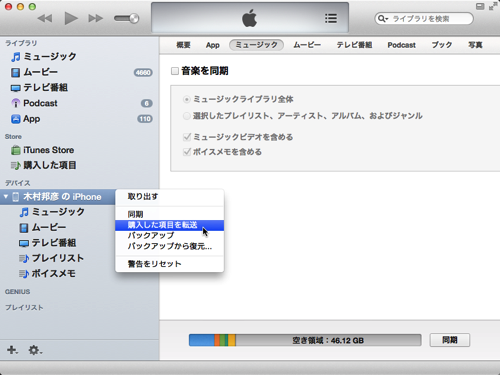Click the 4660 badge beside ムービー
Image resolution: width=500 pixels, height=375 pixels.
143,72
